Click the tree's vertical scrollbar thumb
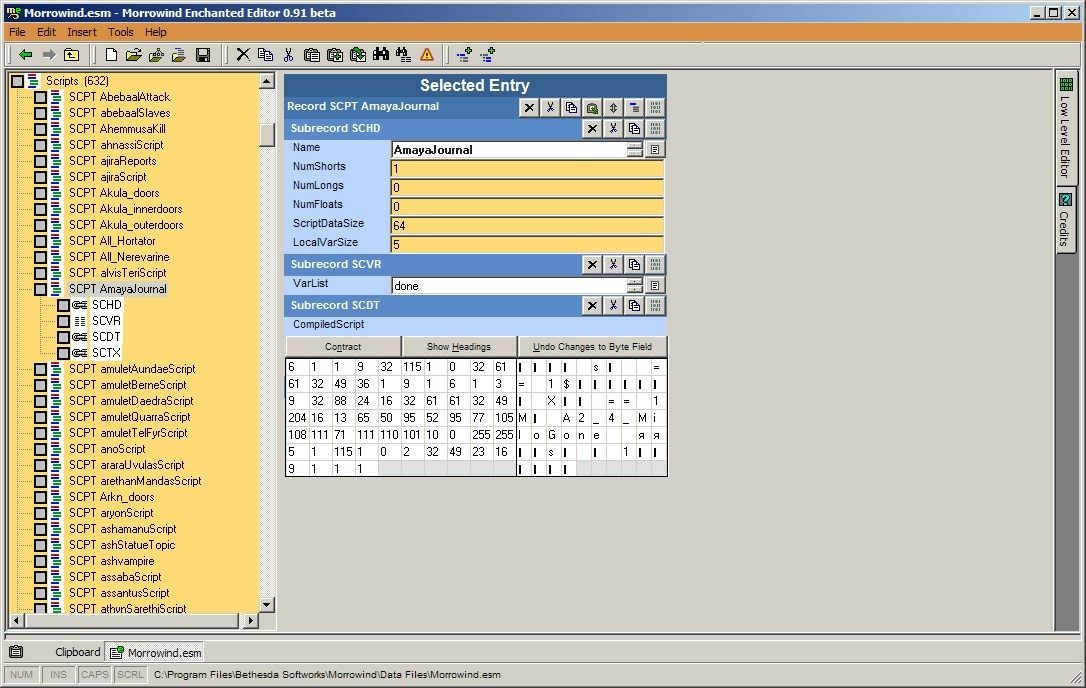The width and height of the screenshot is (1086, 688). (x=267, y=134)
